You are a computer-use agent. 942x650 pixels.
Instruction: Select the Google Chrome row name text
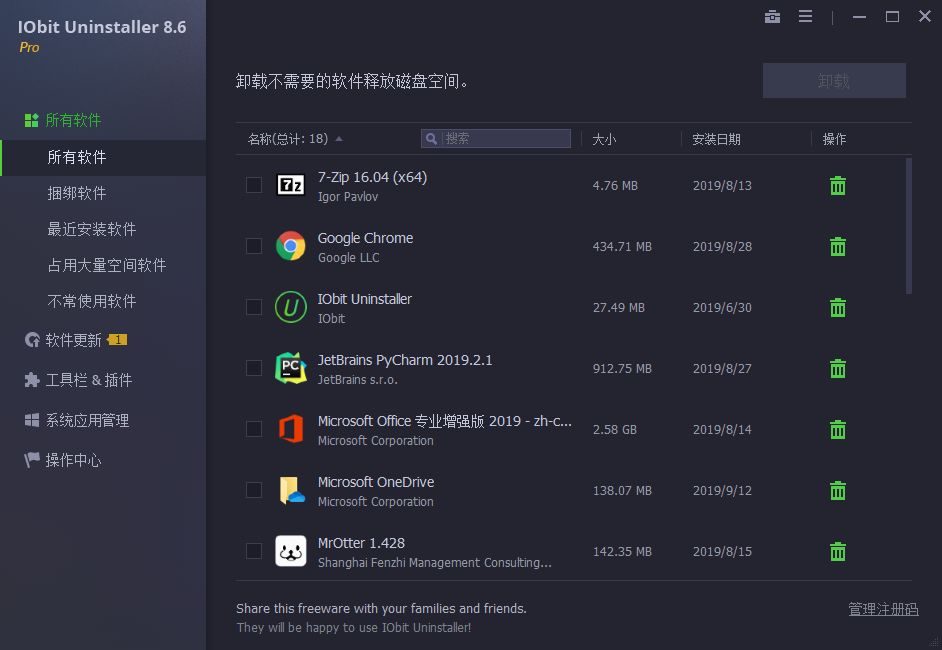click(365, 238)
